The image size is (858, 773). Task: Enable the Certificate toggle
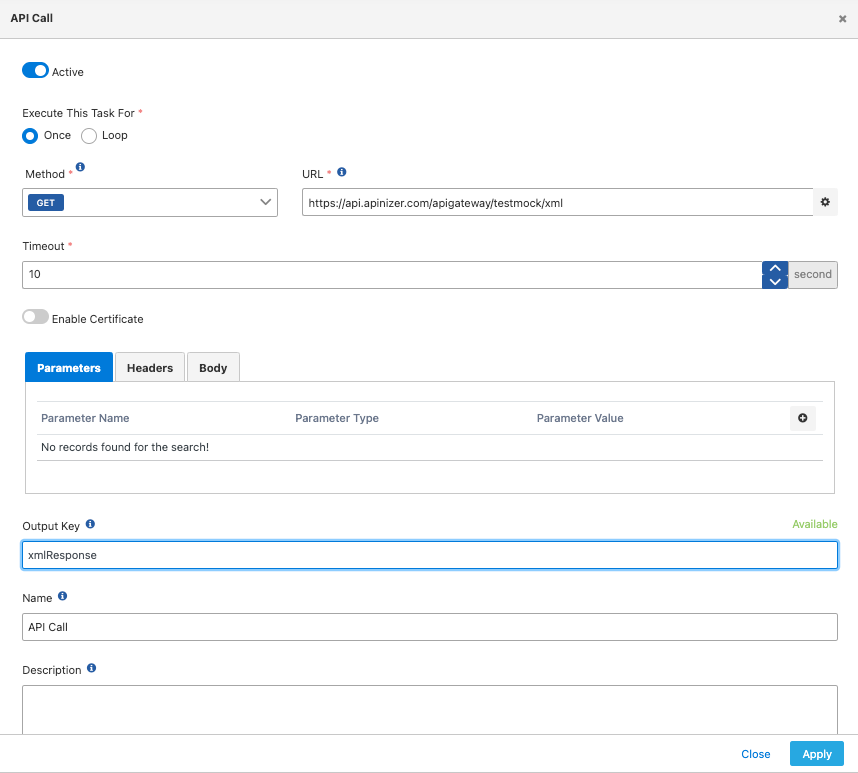[35, 317]
